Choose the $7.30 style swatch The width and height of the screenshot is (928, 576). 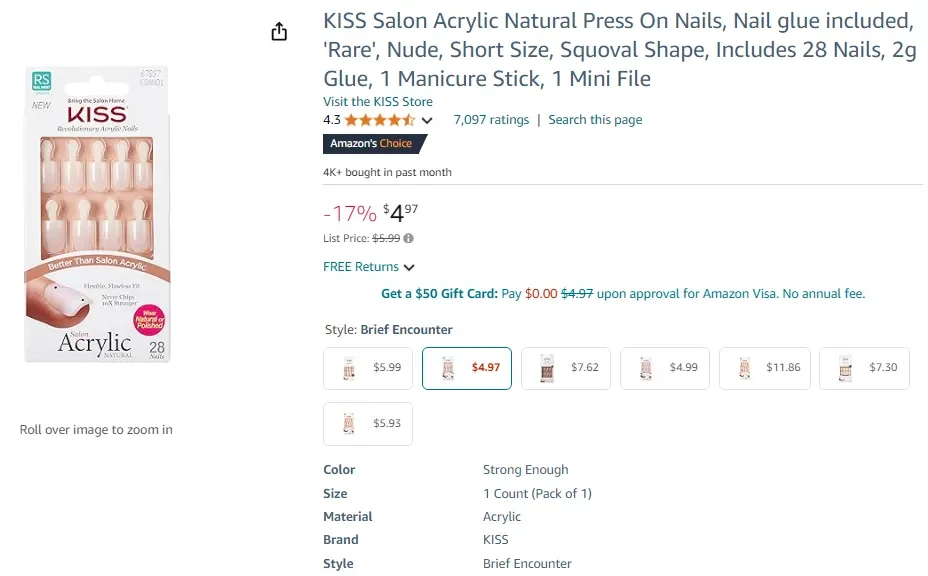[864, 368]
